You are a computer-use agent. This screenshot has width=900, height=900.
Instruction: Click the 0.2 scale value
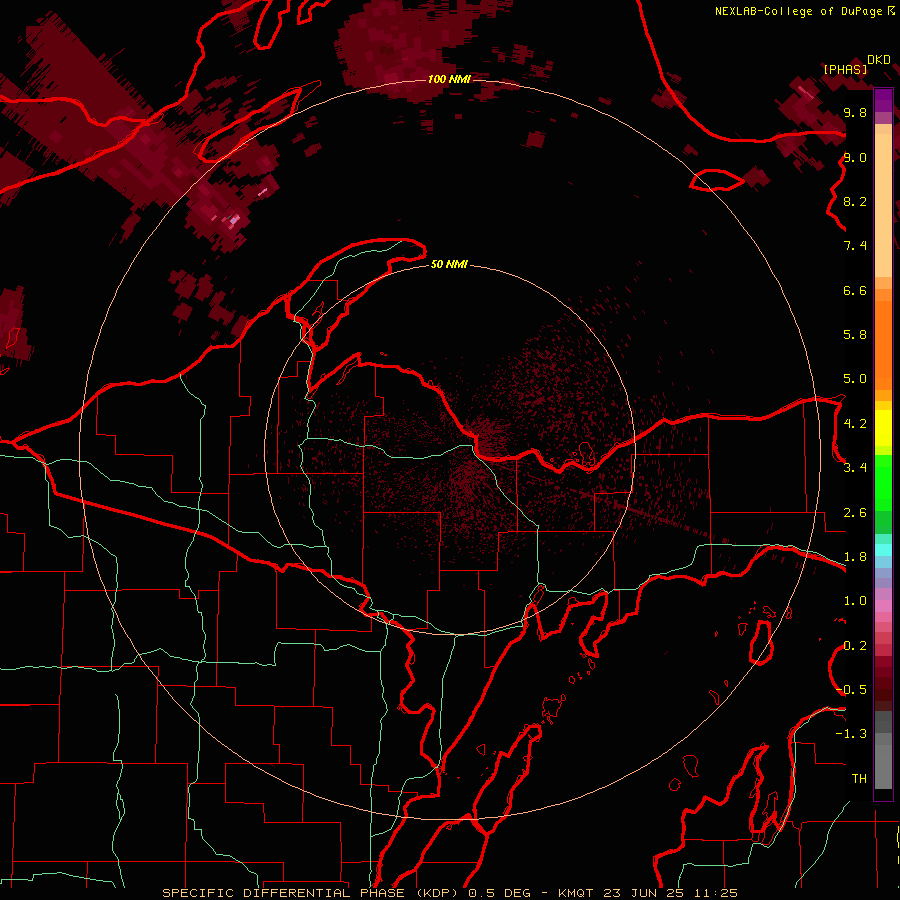click(x=855, y=645)
